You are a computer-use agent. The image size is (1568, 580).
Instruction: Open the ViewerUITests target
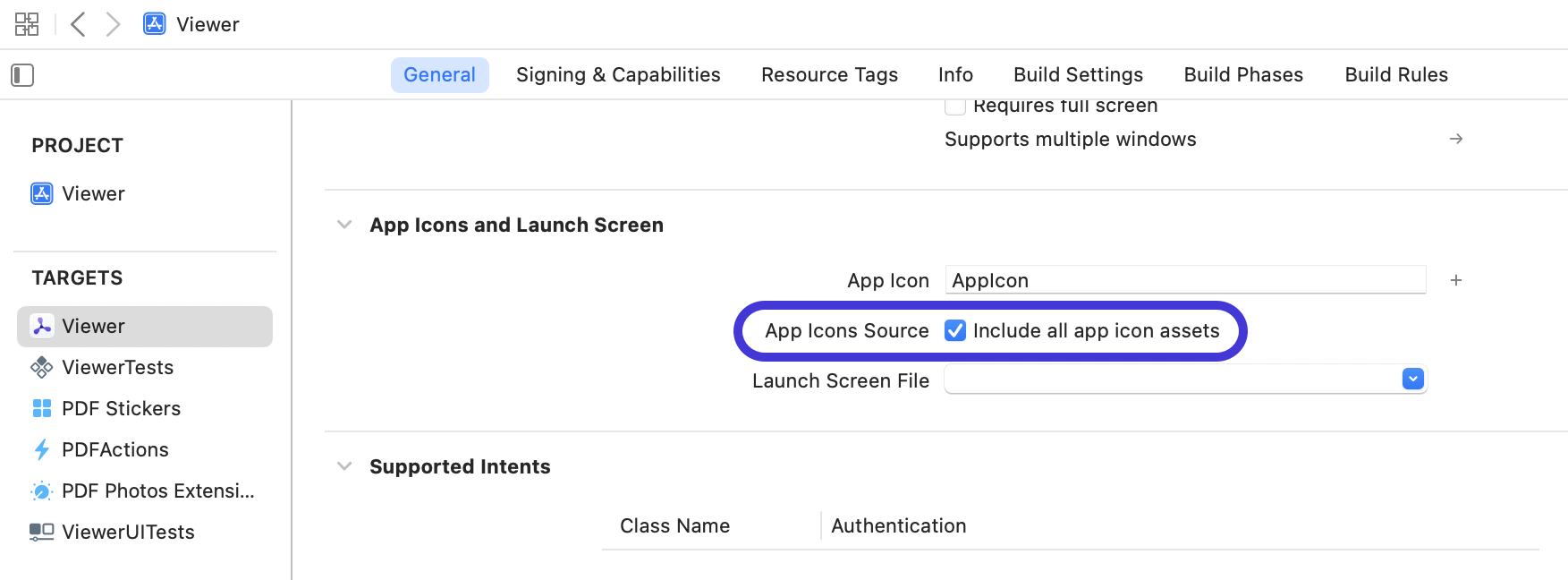128,532
